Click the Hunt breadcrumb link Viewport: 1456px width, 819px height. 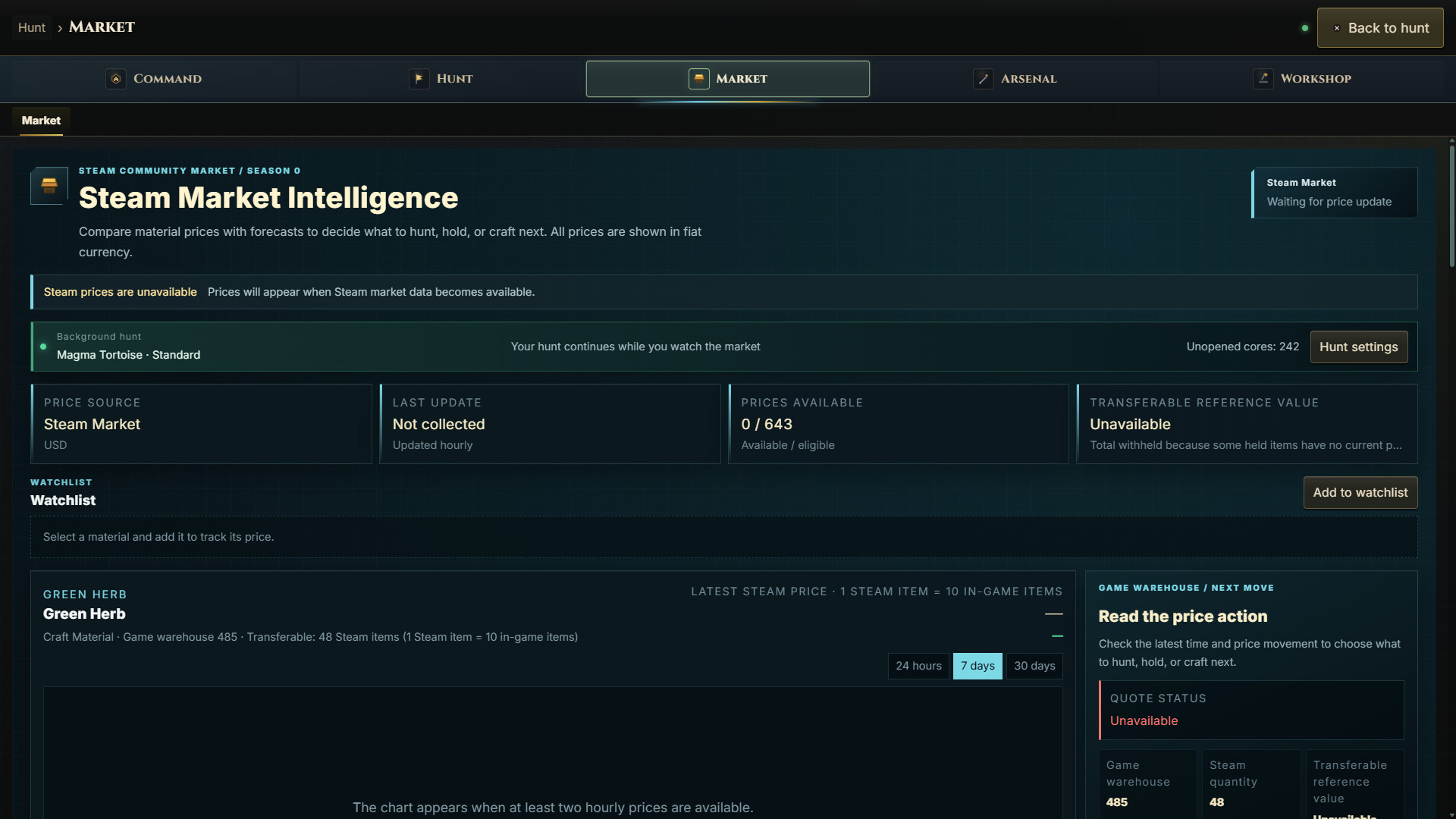(32, 28)
